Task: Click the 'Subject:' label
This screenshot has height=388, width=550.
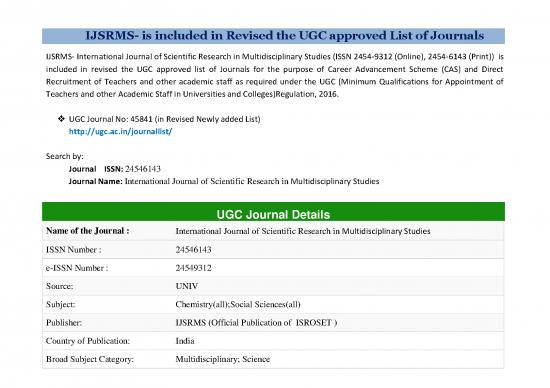Action: click(x=60, y=305)
